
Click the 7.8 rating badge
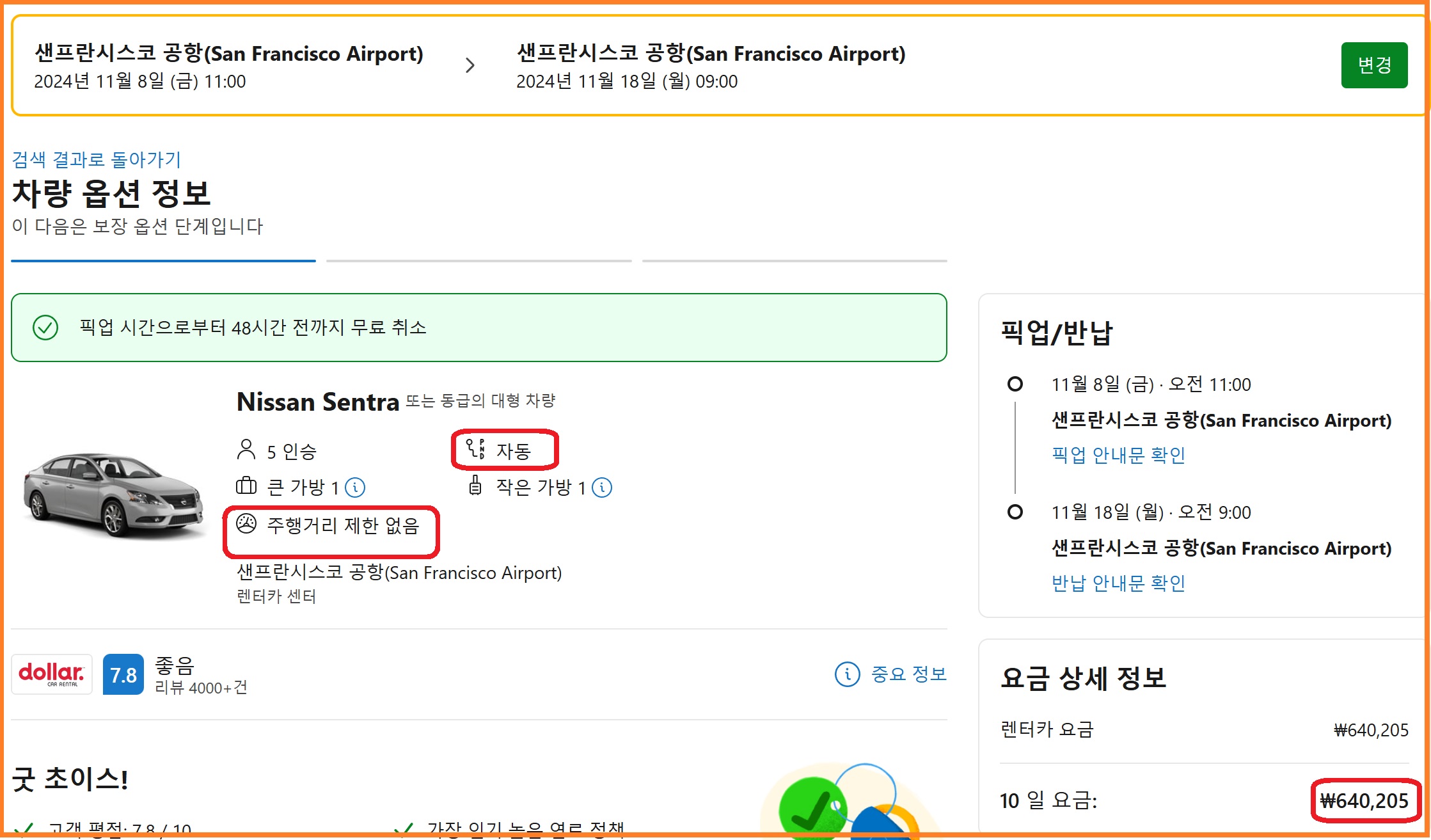(x=123, y=674)
